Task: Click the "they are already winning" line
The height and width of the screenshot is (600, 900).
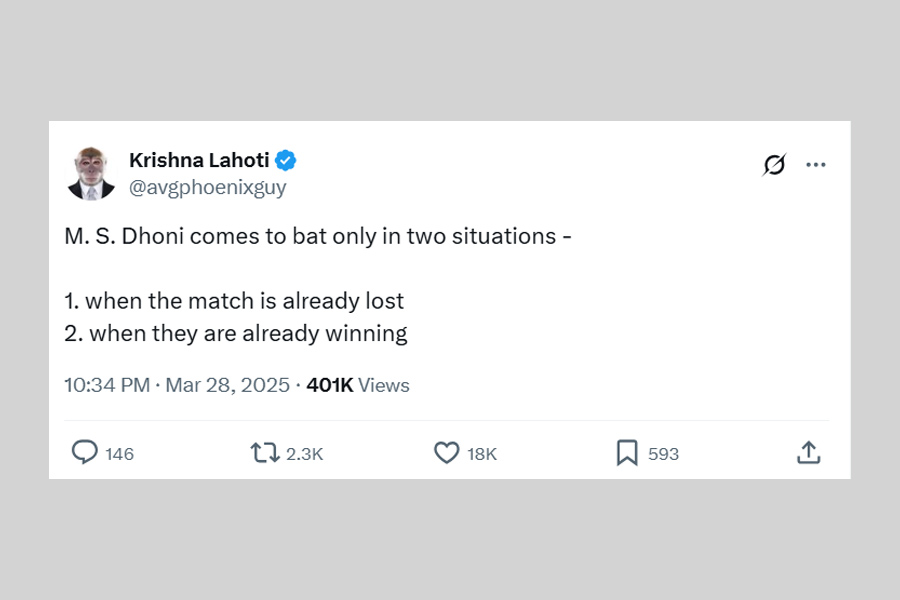Action: (236, 333)
